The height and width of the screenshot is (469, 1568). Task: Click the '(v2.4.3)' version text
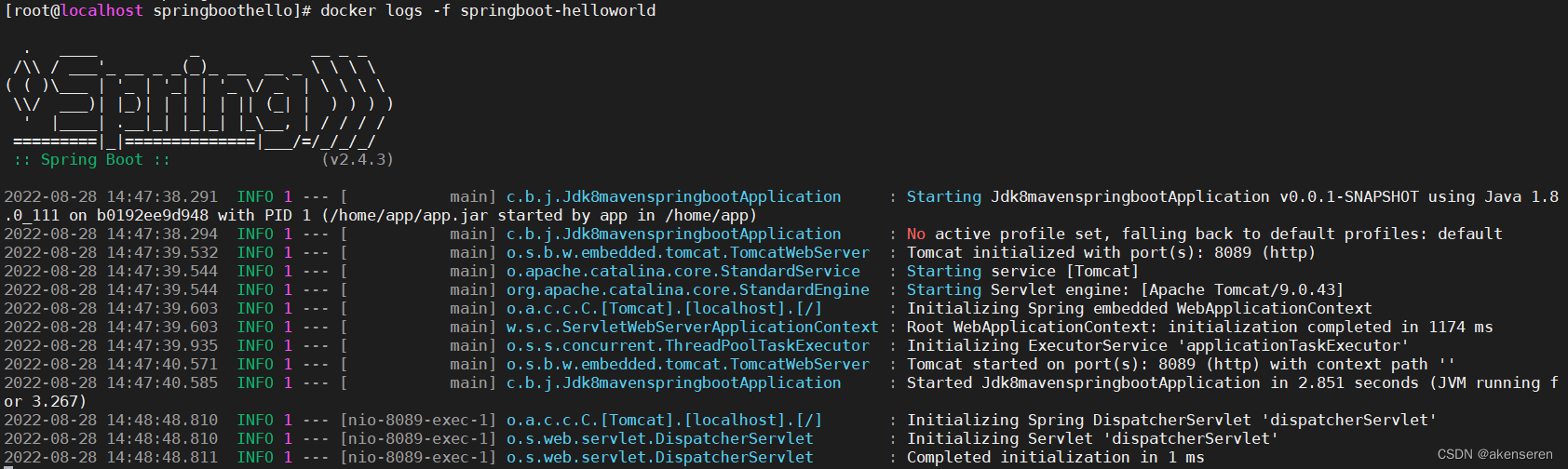click(x=358, y=160)
